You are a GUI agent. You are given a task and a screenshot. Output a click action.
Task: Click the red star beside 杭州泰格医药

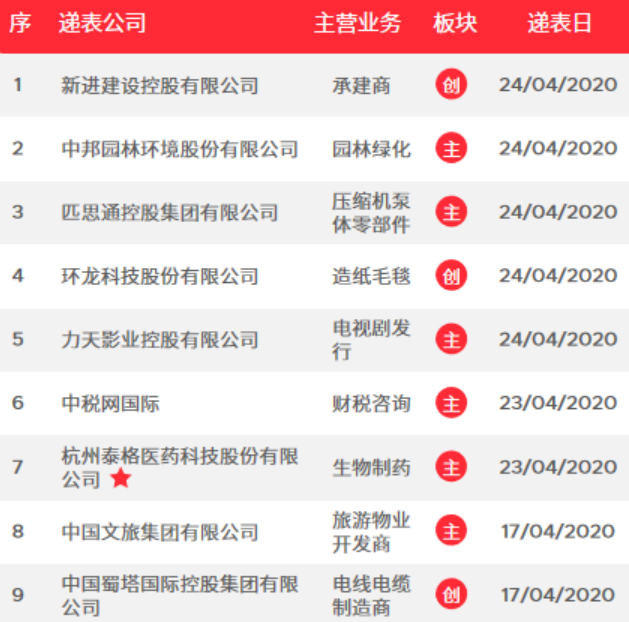coord(121,478)
